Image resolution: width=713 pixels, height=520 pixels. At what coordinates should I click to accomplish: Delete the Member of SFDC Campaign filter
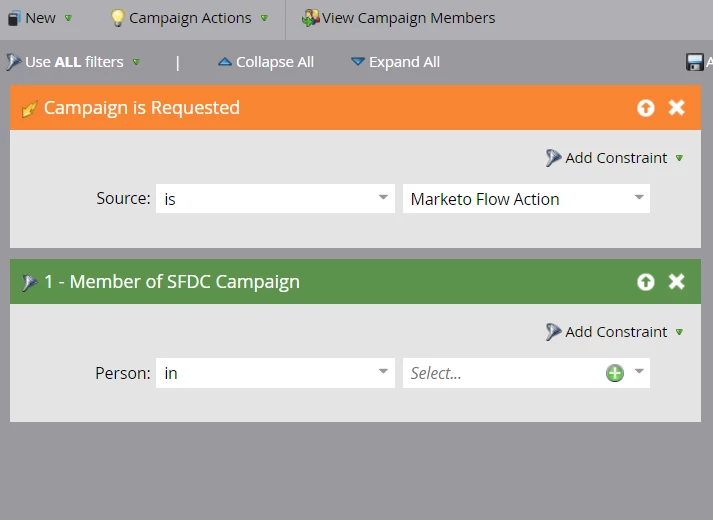tap(677, 282)
